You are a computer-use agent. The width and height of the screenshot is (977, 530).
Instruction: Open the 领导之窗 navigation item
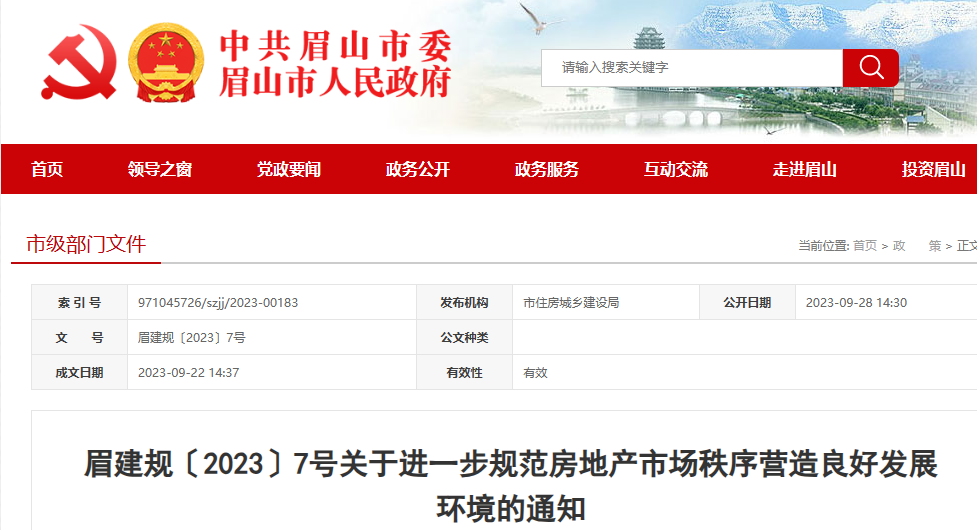tap(160, 169)
